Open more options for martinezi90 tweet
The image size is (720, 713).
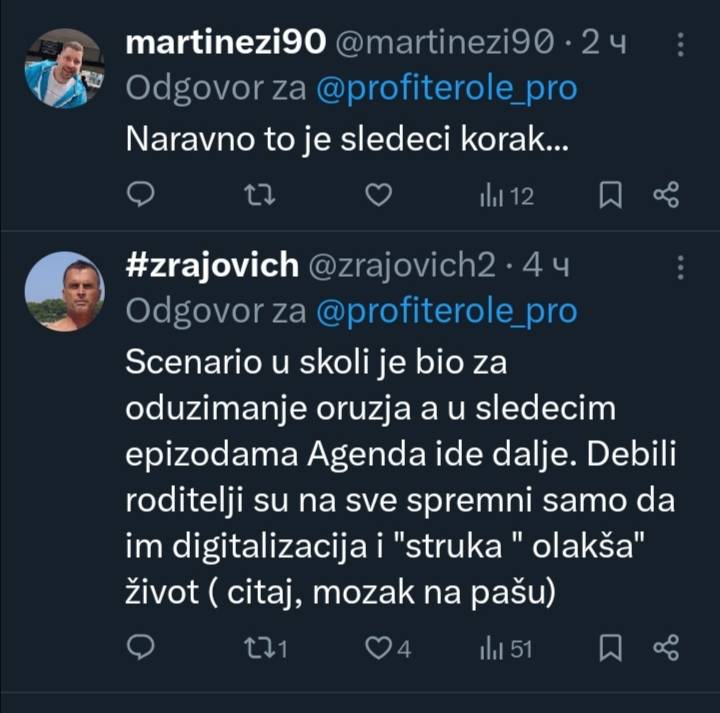point(680,45)
